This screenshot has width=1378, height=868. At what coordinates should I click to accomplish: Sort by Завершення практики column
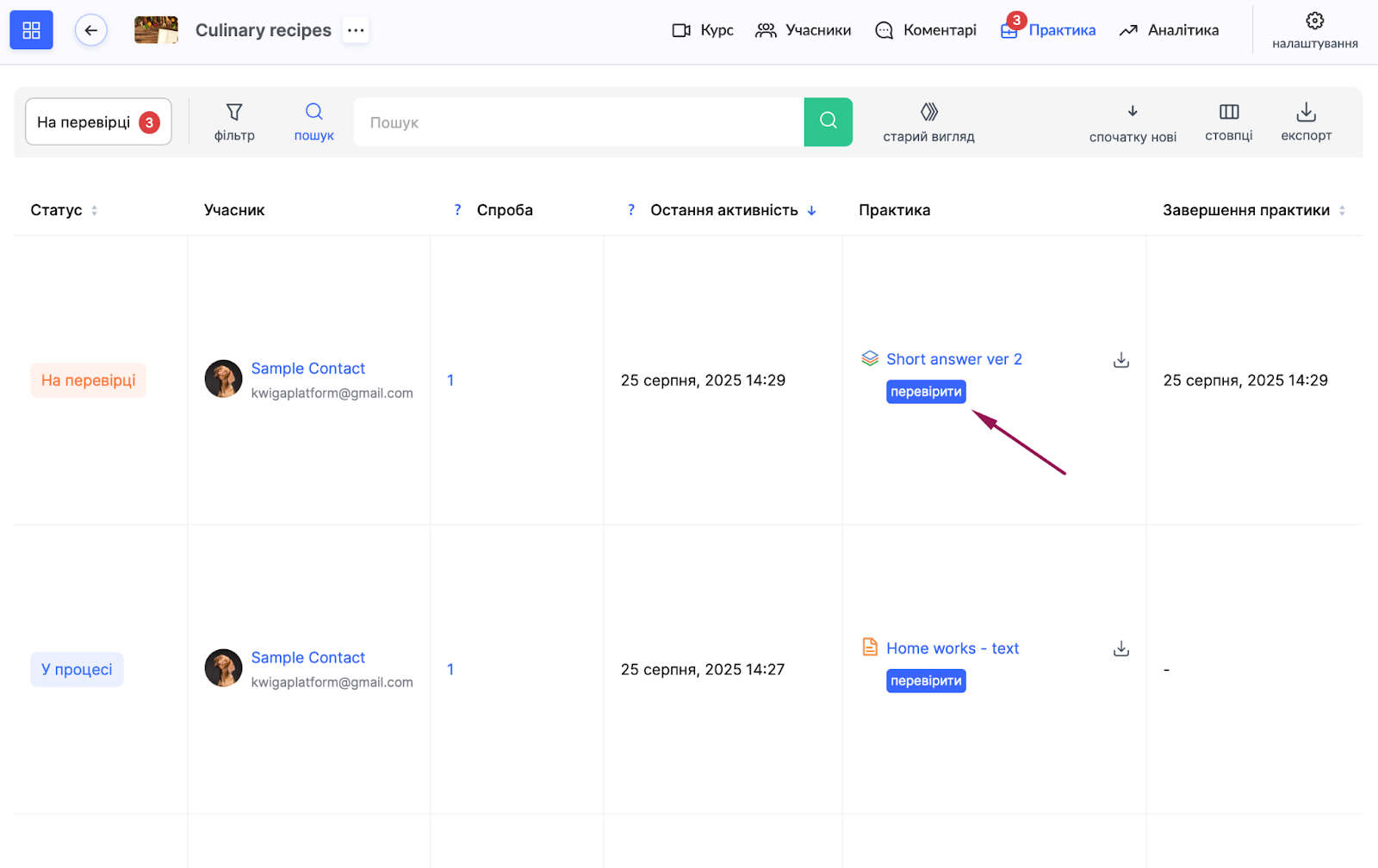1341,210
